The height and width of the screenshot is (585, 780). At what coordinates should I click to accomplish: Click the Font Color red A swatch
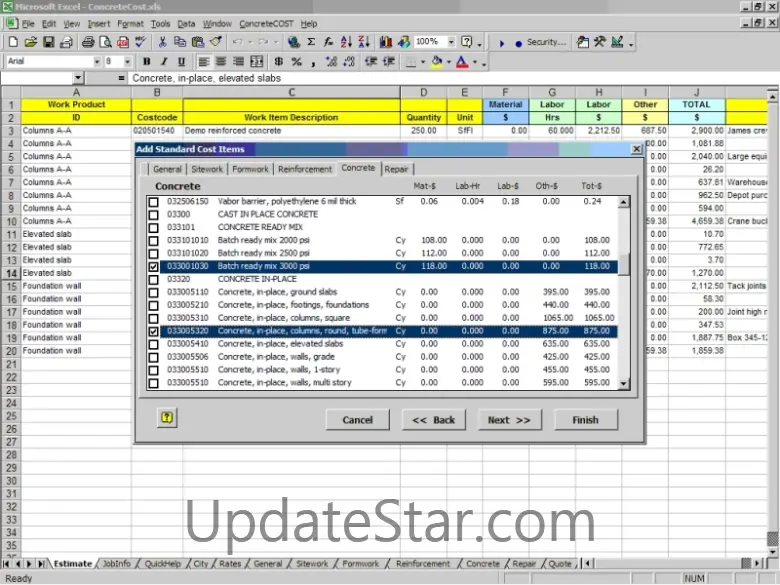pos(463,62)
